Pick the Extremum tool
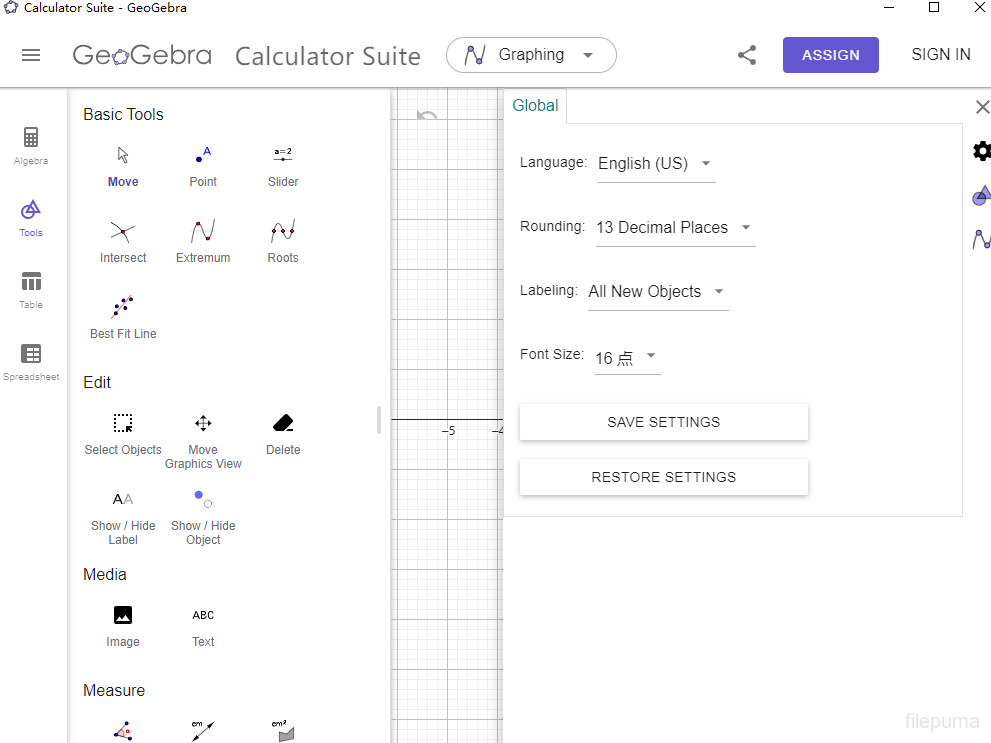The image size is (991, 743). click(x=203, y=241)
